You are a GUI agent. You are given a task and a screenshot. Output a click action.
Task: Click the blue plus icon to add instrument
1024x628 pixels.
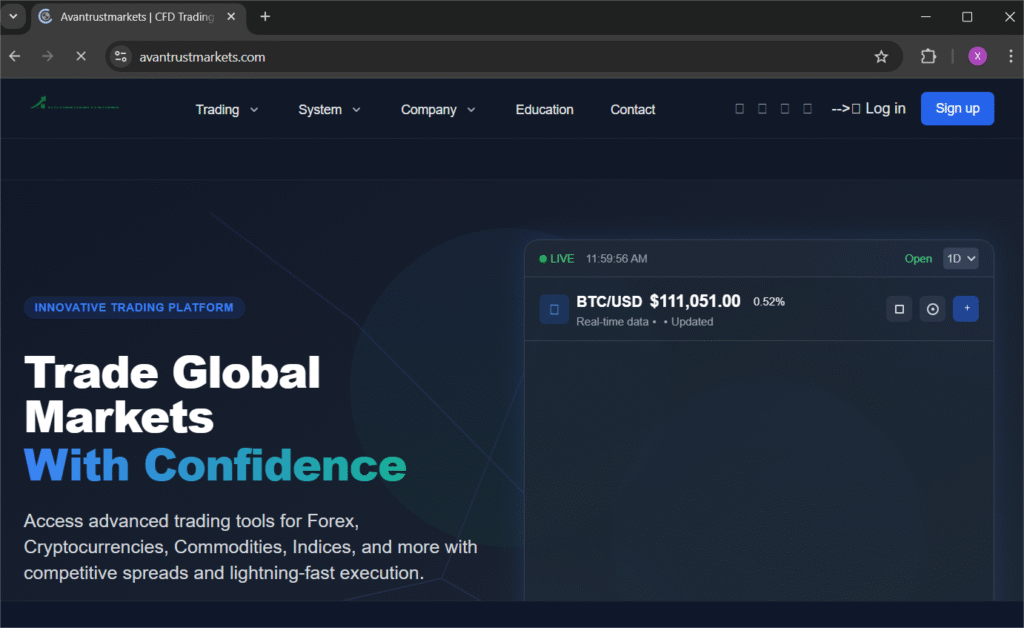click(x=965, y=309)
